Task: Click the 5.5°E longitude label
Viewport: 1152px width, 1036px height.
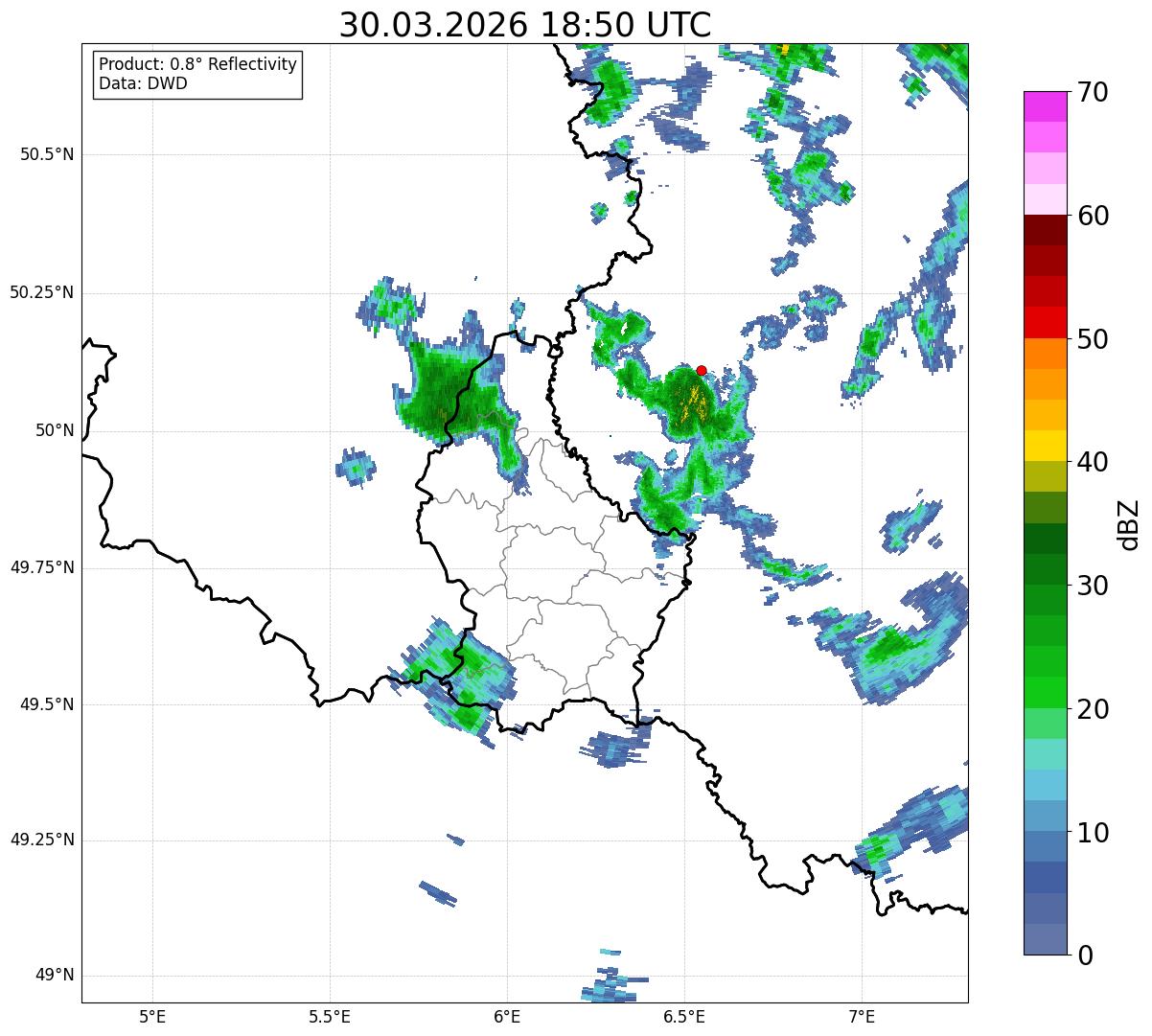Action: point(330,1016)
